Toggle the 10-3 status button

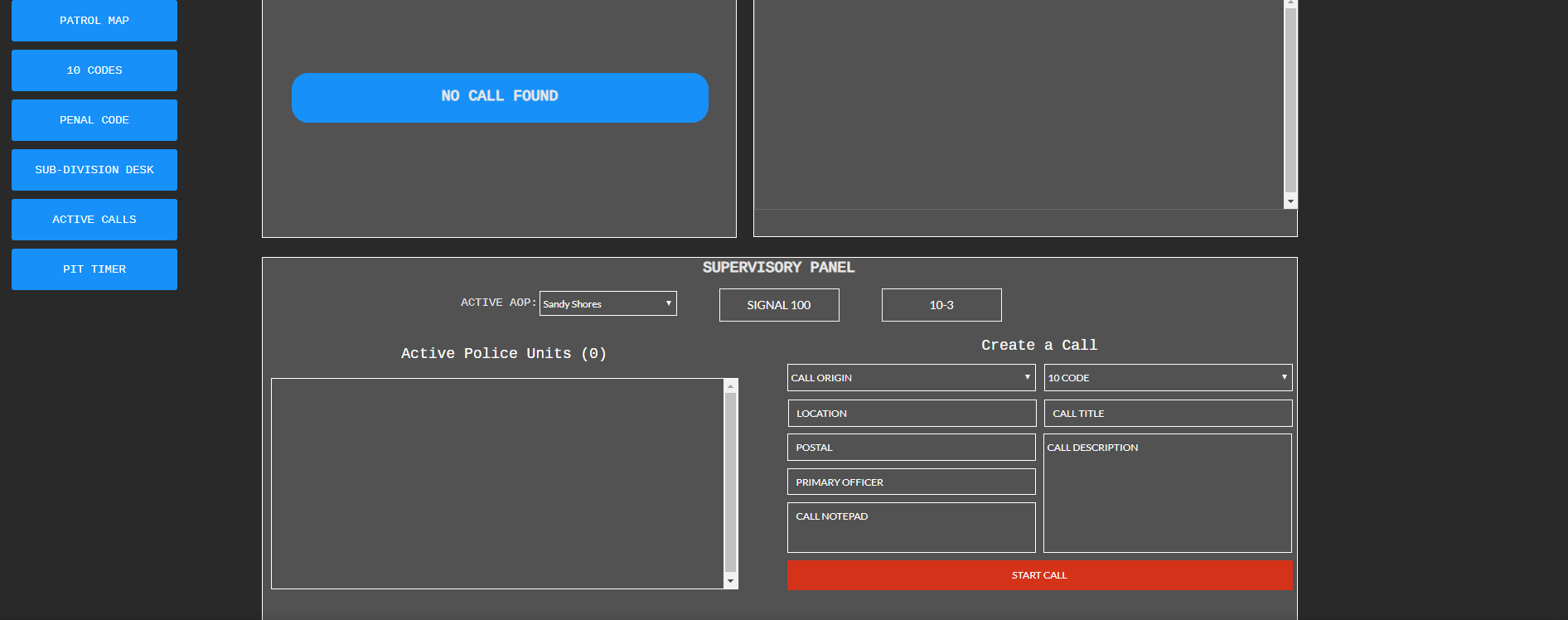[x=941, y=305]
